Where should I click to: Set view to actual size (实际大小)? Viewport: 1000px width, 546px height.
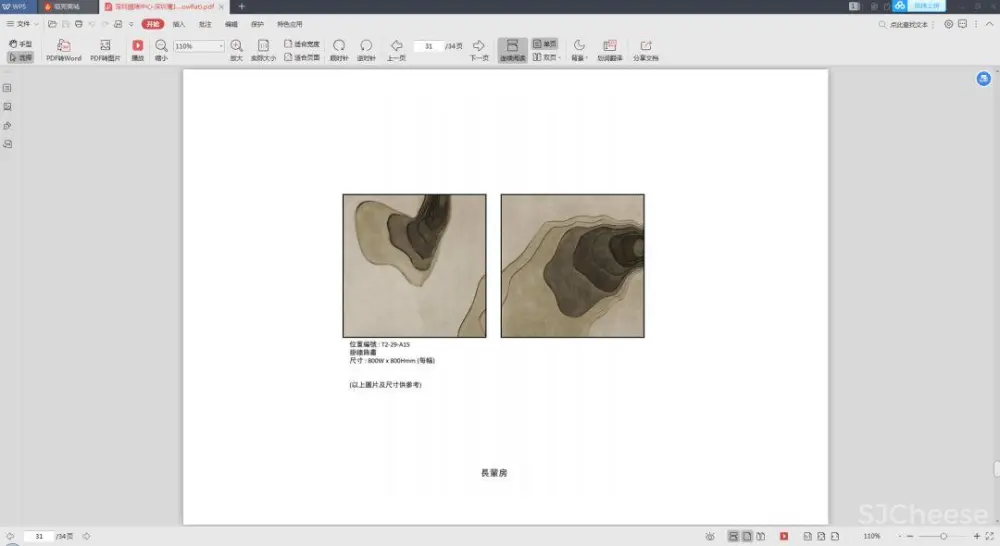pyautogui.click(x=263, y=50)
